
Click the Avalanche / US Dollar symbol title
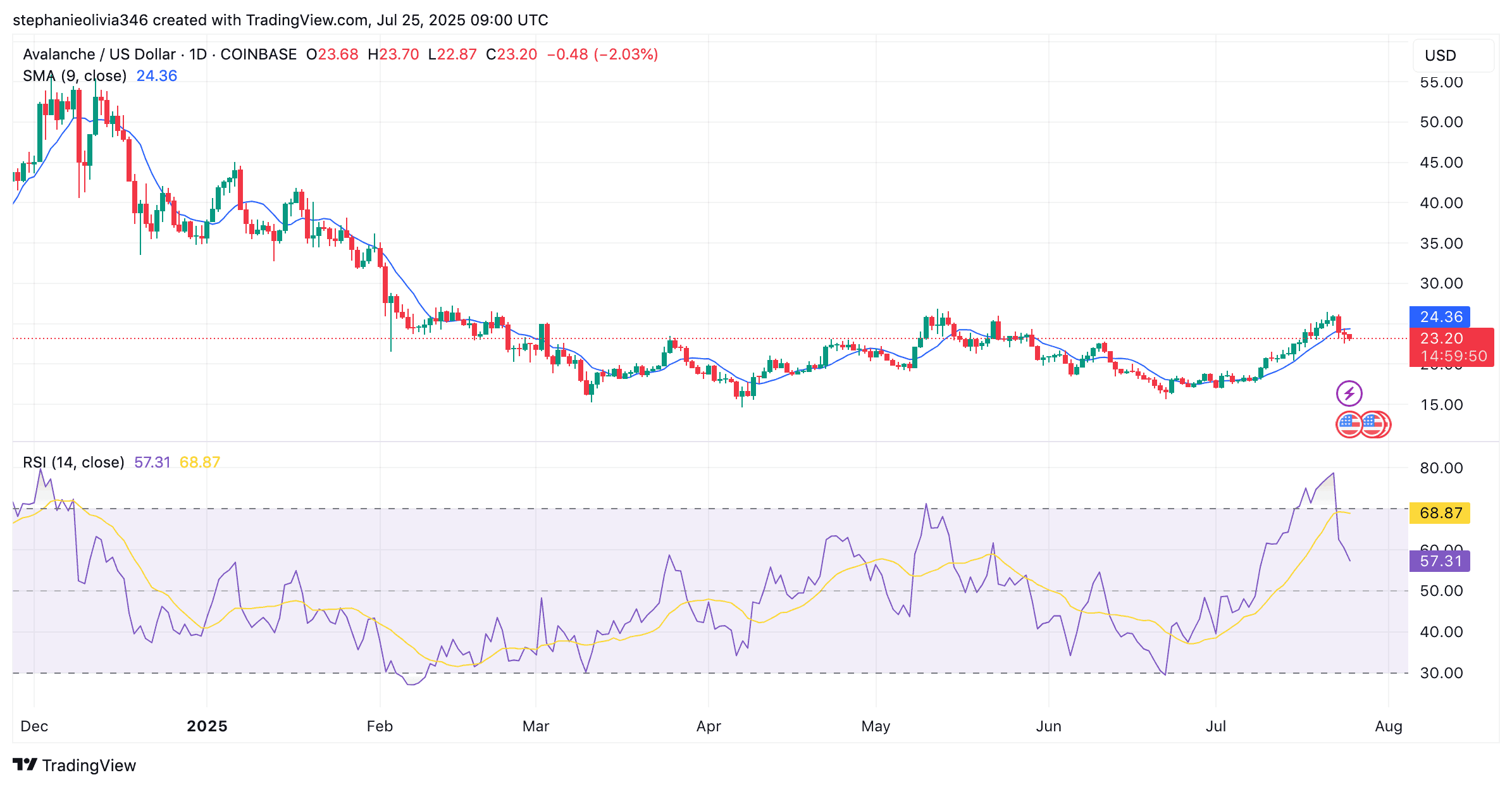[99, 54]
